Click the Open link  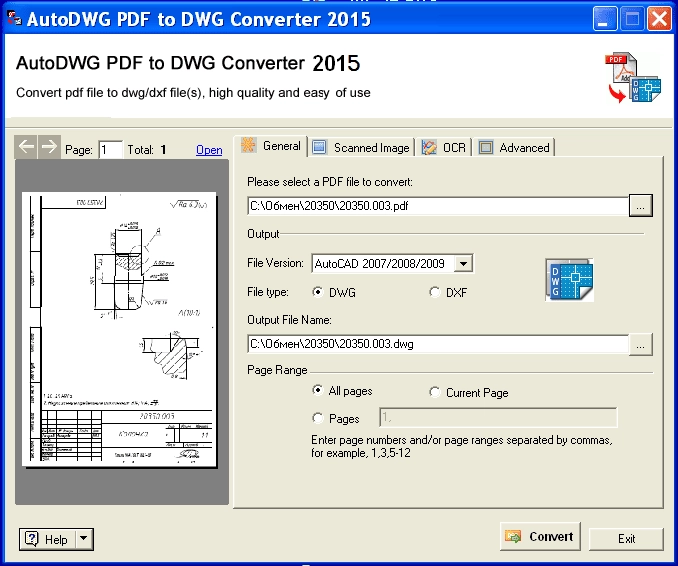click(209, 150)
